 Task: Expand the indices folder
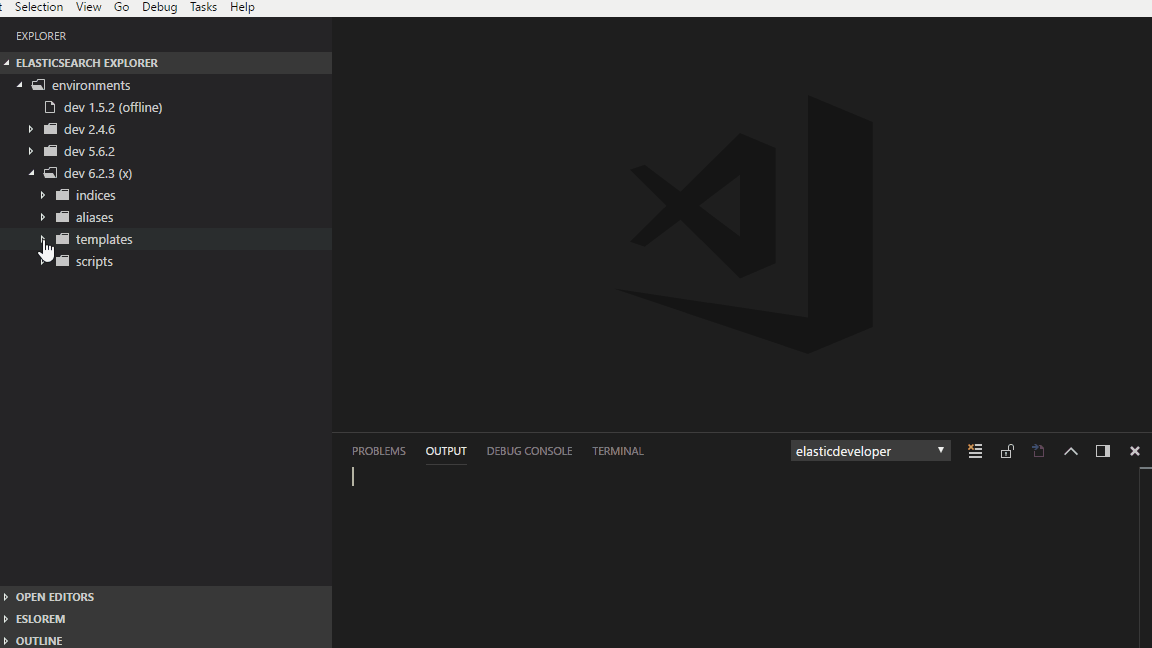[43, 195]
